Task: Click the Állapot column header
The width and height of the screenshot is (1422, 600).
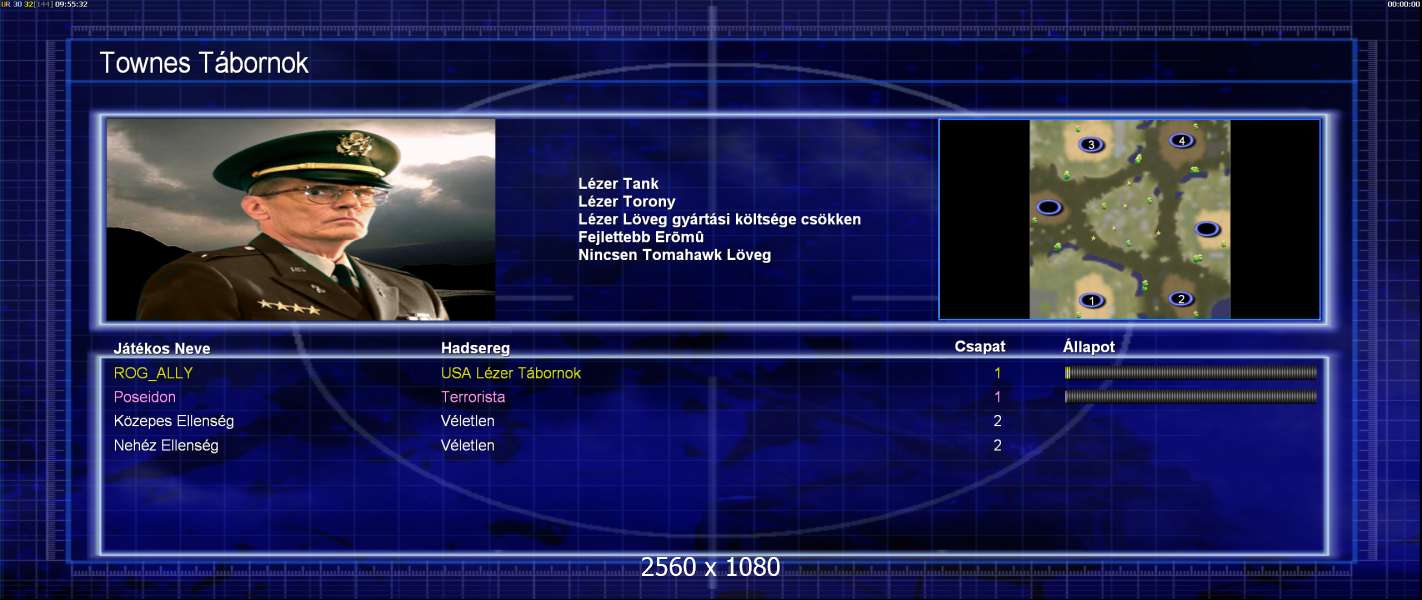Action: coord(1089,347)
